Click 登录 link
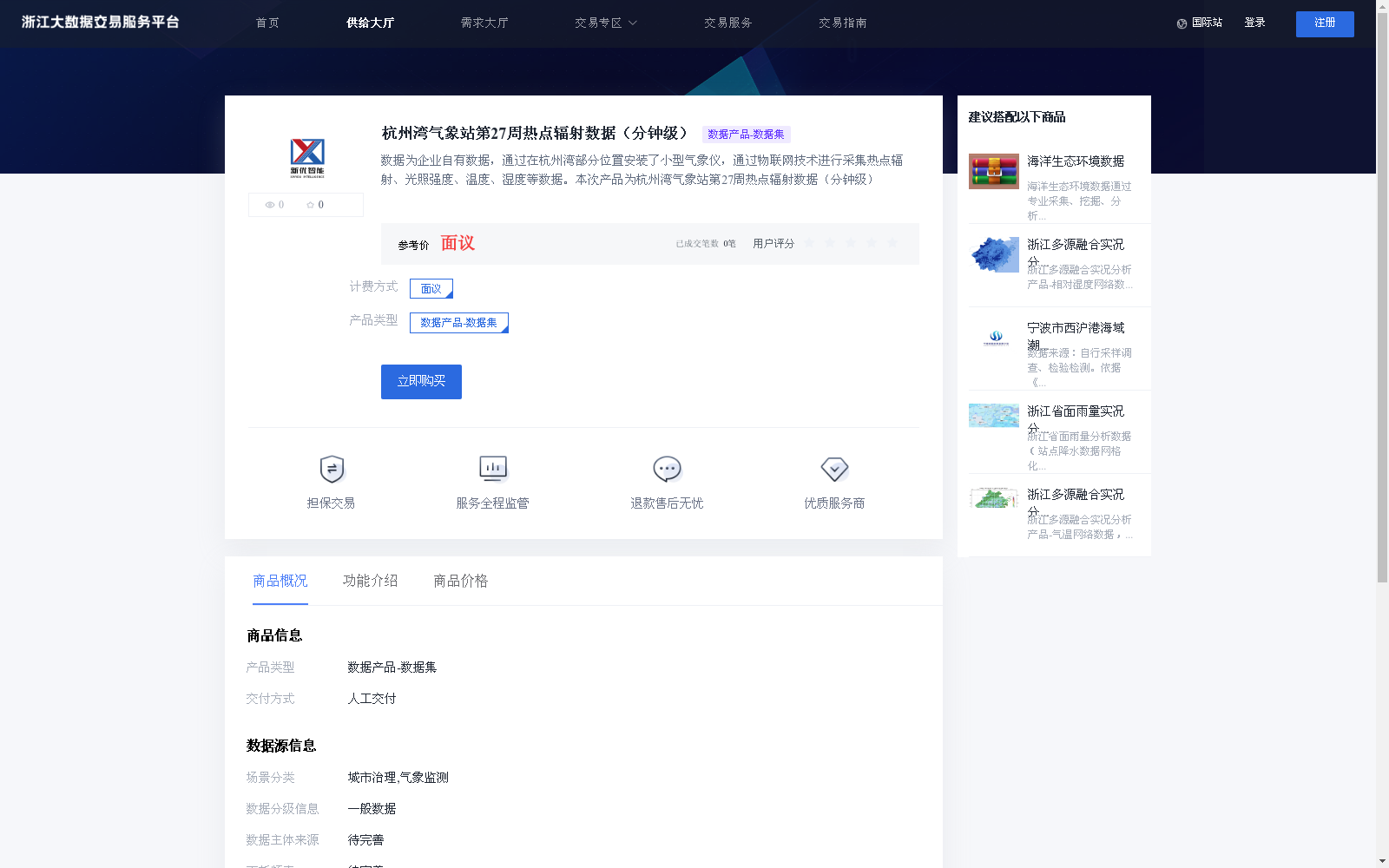The image size is (1389, 868). (x=1254, y=23)
